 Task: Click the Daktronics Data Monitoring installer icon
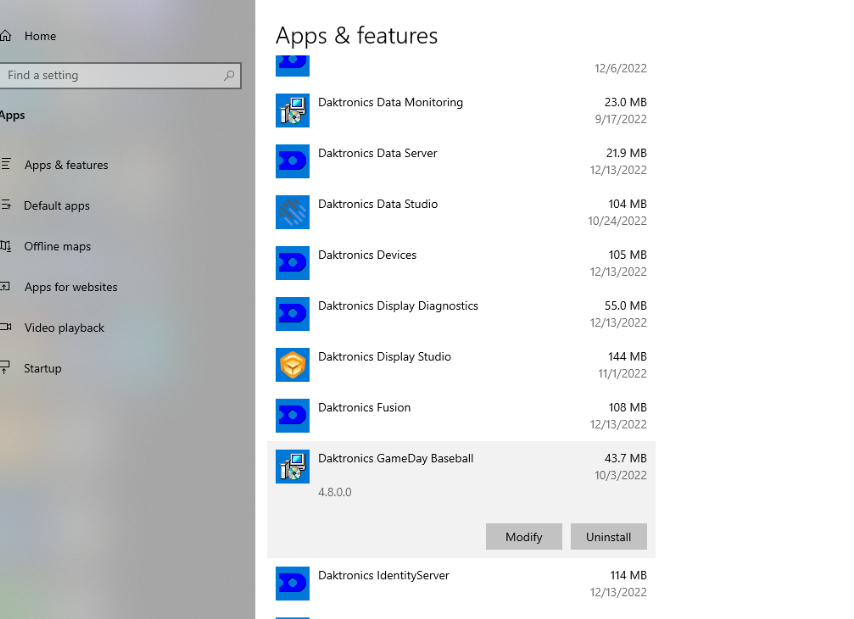[292, 111]
